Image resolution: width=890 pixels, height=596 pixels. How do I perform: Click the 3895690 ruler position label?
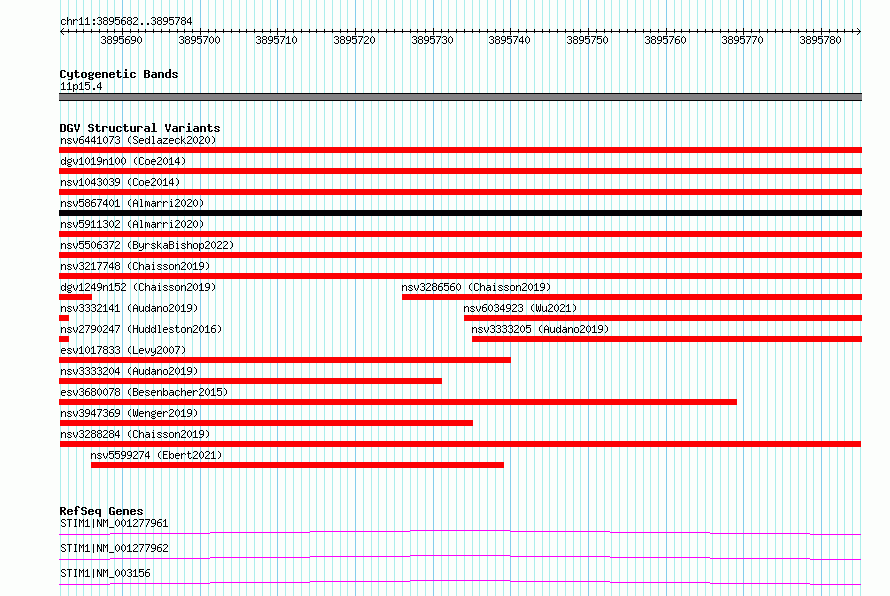pos(121,40)
